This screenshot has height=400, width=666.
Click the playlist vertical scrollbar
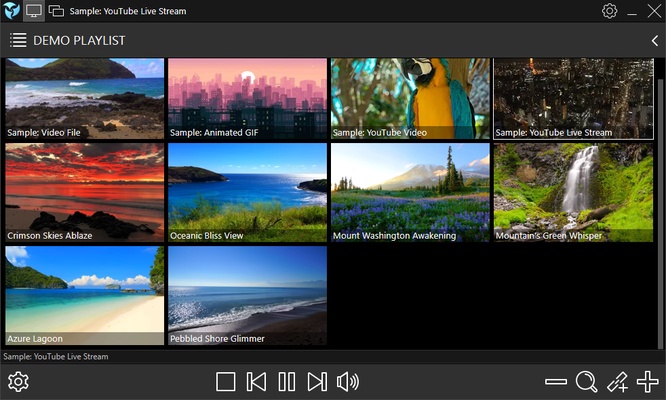pos(659,200)
